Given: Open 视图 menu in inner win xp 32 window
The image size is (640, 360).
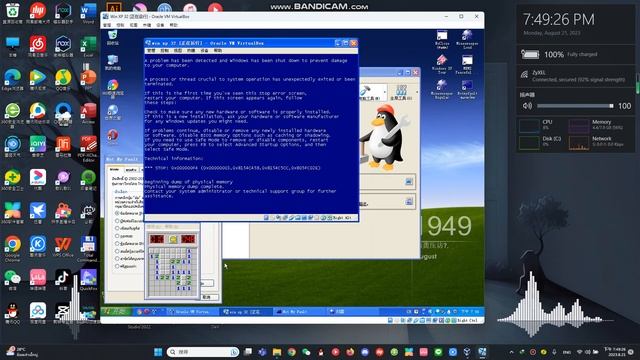Looking at the screenshot, I should click(178, 51).
